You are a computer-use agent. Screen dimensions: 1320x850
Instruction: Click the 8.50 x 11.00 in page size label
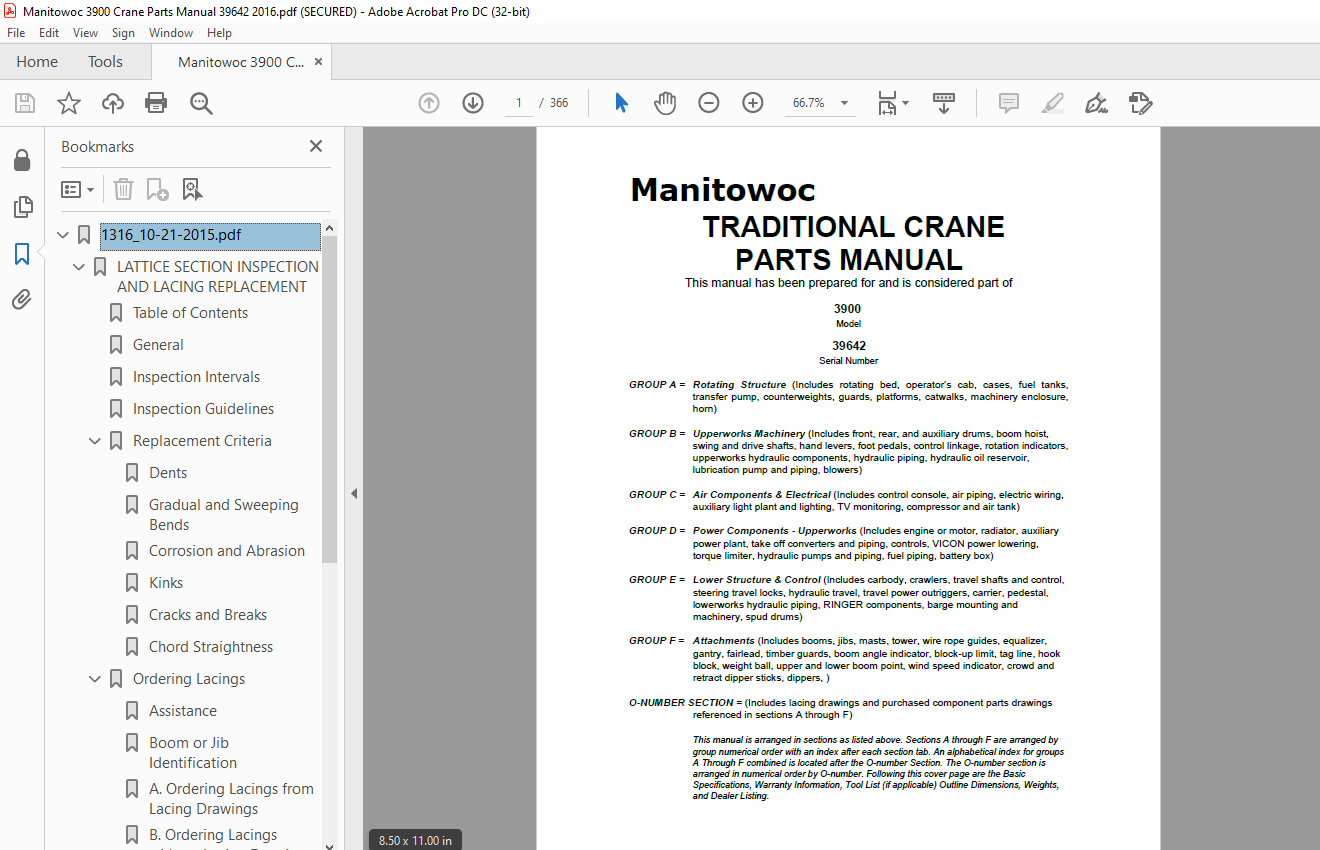(415, 840)
